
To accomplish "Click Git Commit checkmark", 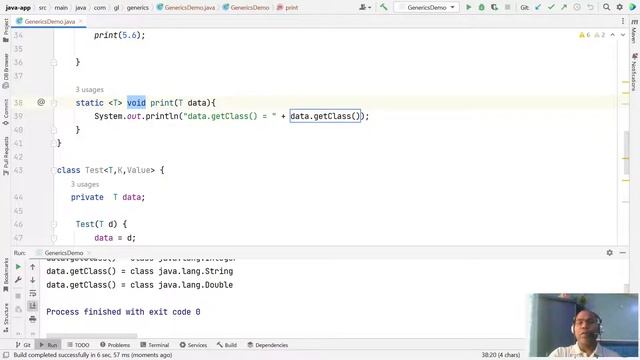I will point(551,7).
